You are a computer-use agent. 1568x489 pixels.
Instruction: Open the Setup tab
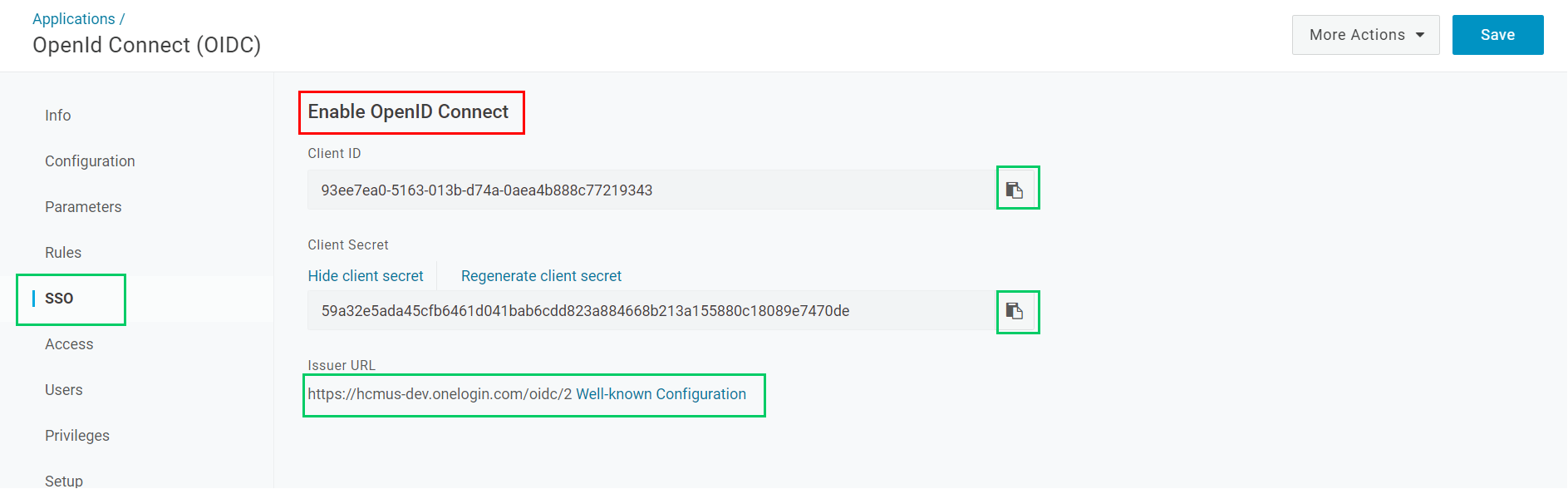(64, 481)
